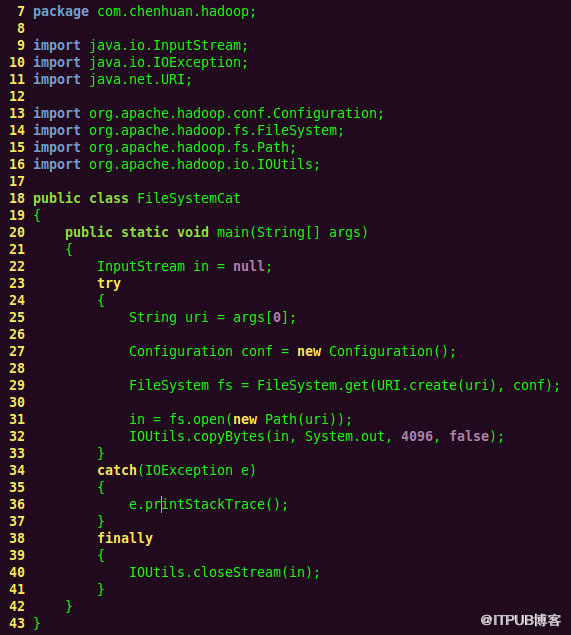This screenshot has width=571, height=635.
Task: Click closing brace on line 33
Action: coord(101,454)
